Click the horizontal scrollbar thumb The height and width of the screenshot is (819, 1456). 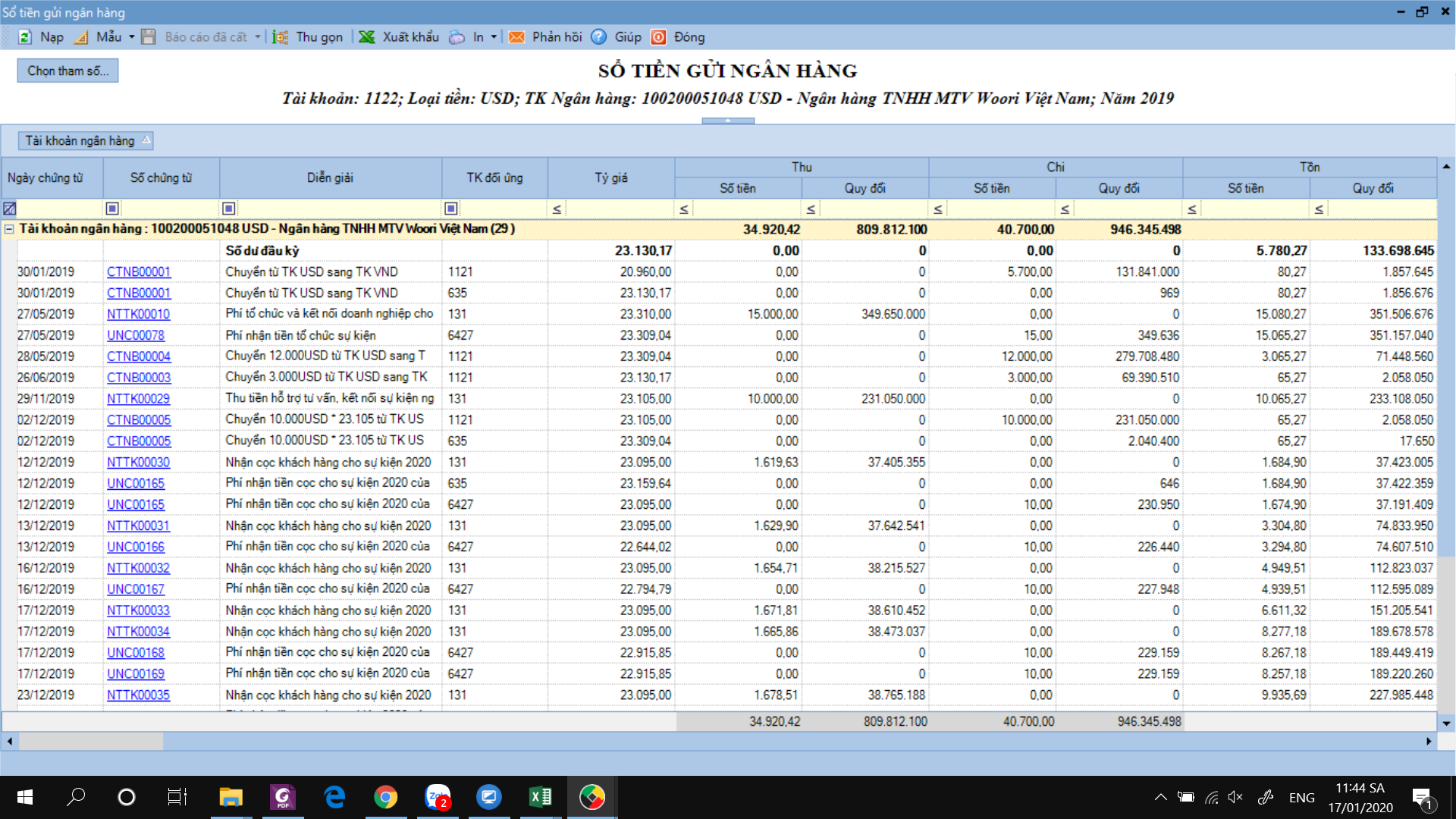(x=91, y=741)
